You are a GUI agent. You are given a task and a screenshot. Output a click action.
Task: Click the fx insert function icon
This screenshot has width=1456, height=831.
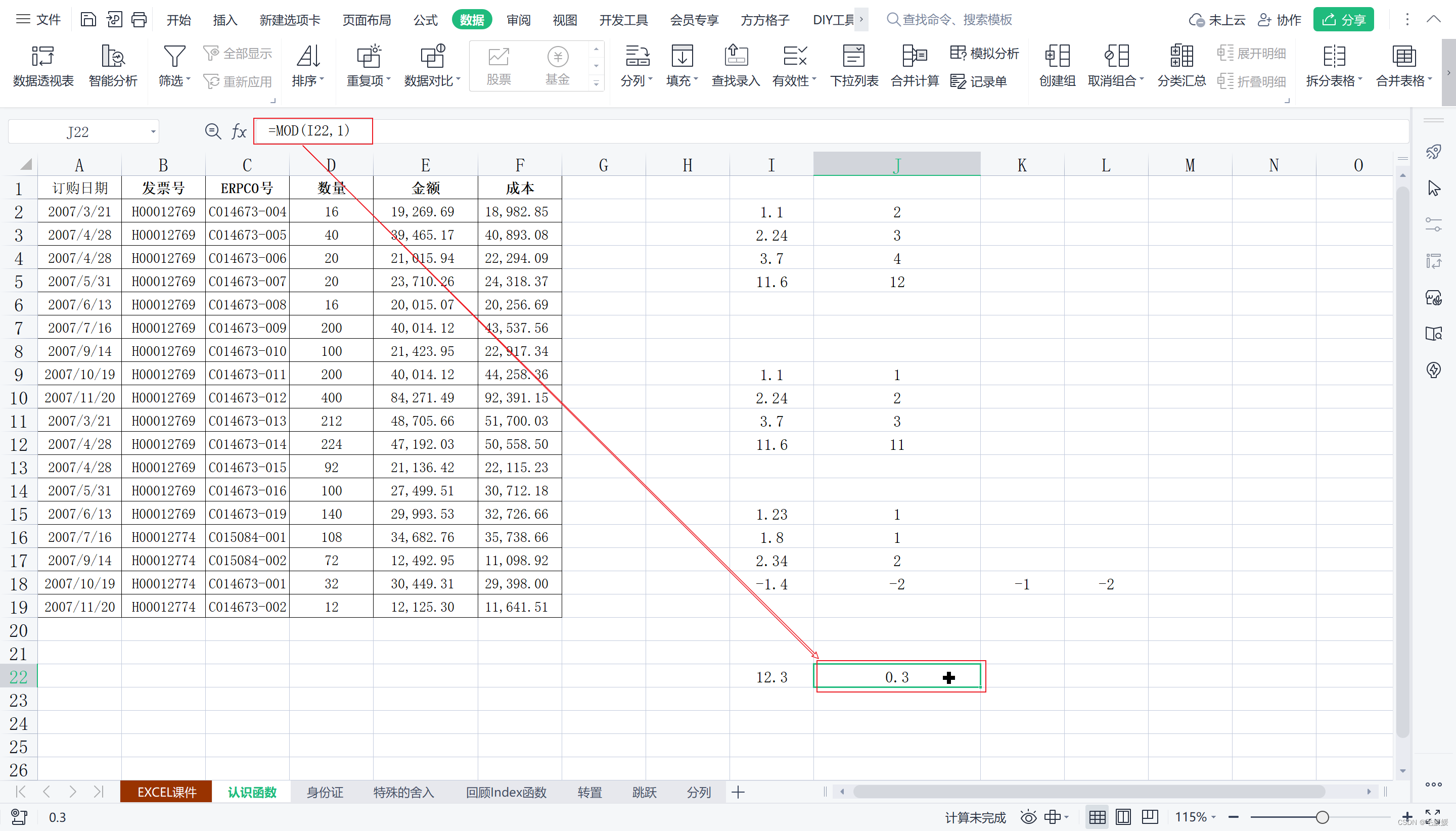[x=239, y=132]
